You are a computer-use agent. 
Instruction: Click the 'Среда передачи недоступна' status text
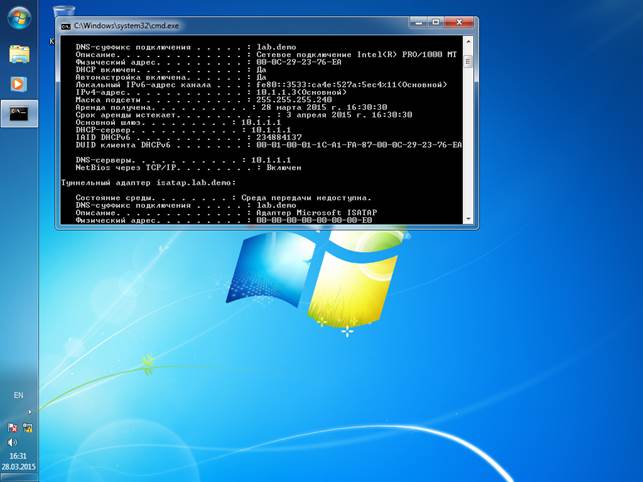tap(306, 198)
